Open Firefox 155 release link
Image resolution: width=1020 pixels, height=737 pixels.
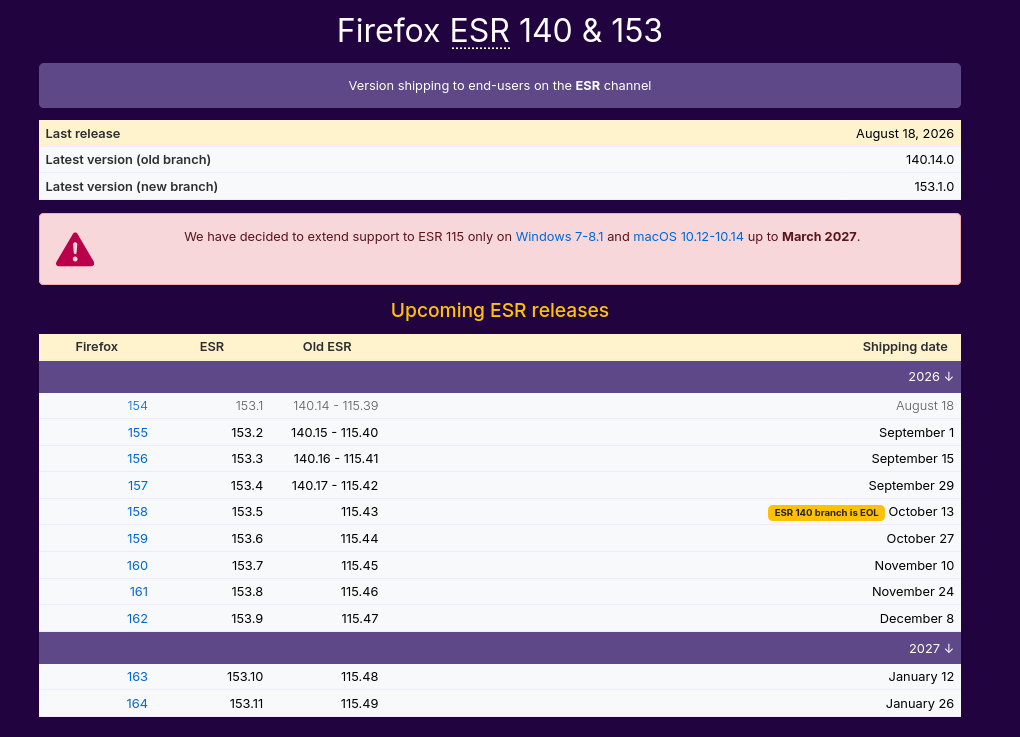click(137, 433)
